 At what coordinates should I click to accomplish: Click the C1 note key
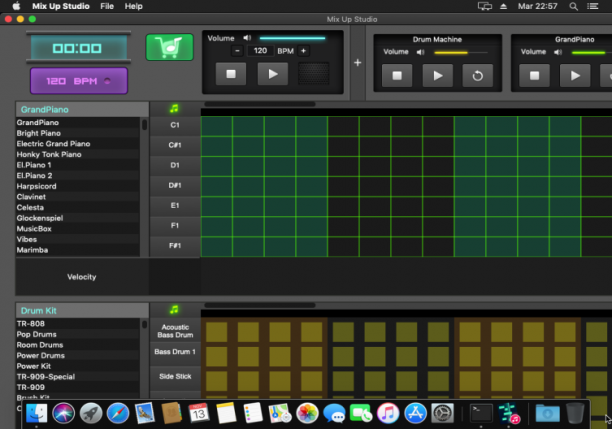point(175,125)
